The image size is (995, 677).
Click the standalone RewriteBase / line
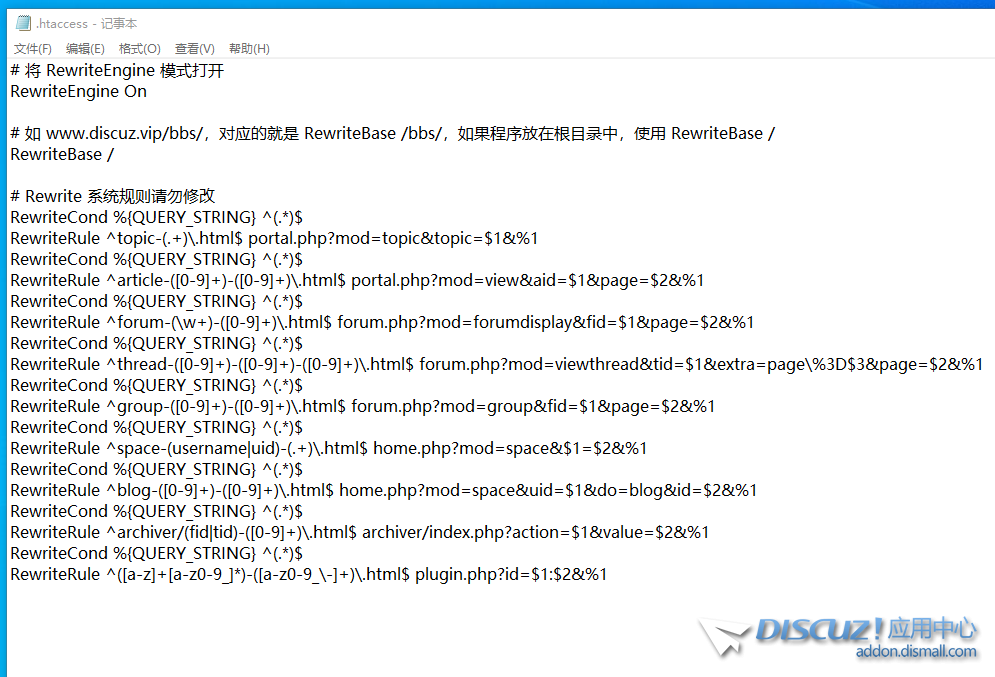(x=62, y=154)
